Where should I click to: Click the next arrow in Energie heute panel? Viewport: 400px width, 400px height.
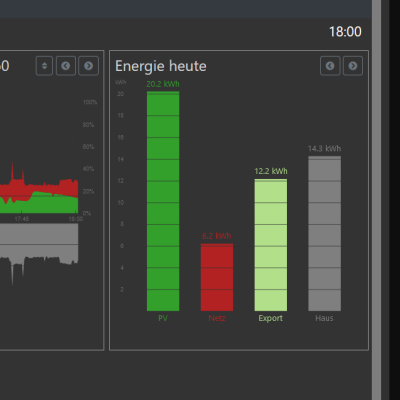point(353,66)
